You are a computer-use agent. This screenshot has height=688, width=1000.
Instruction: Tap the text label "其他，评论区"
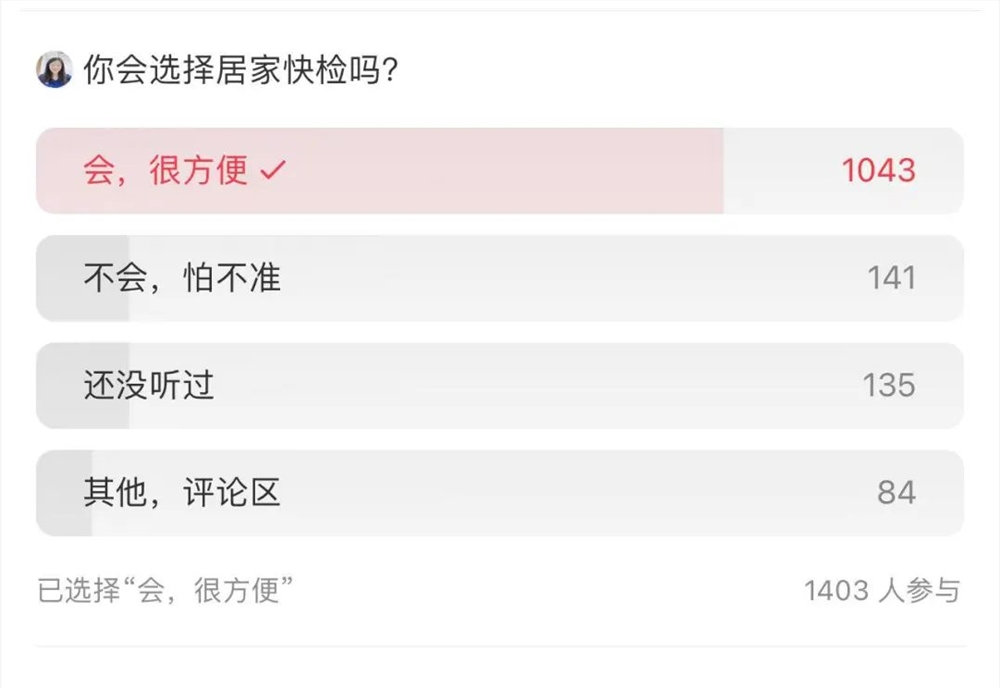click(182, 492)
